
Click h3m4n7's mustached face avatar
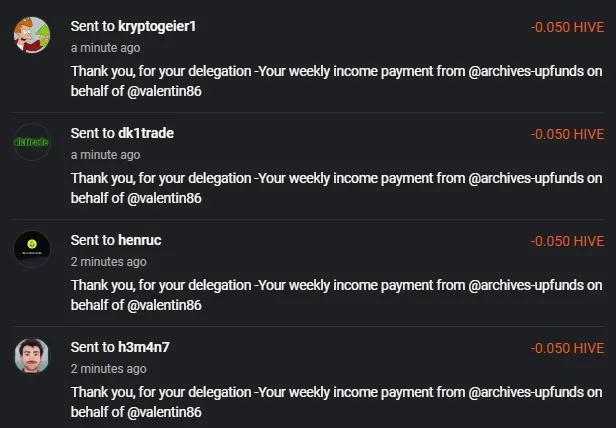click(32, 356)
